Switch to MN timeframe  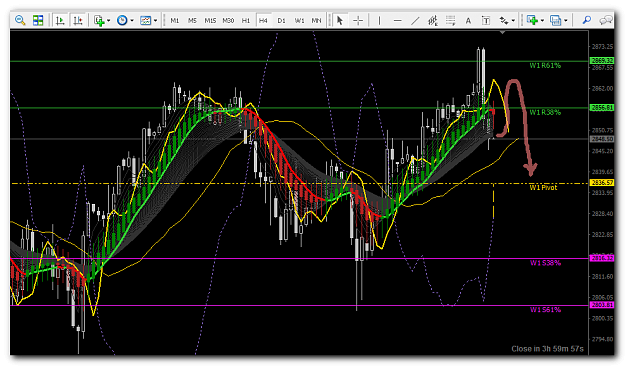316,20
